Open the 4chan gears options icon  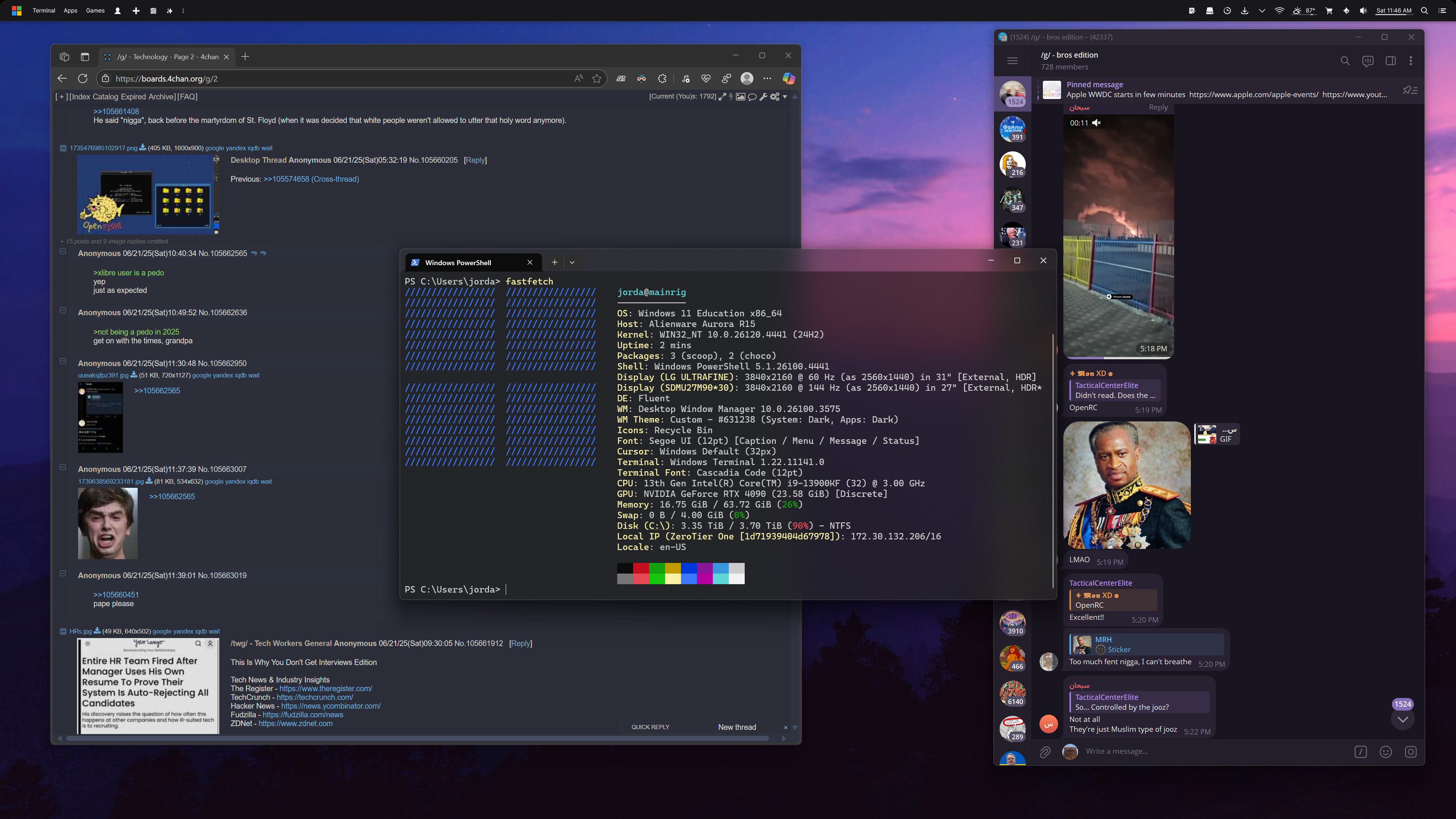coord(774,97)
